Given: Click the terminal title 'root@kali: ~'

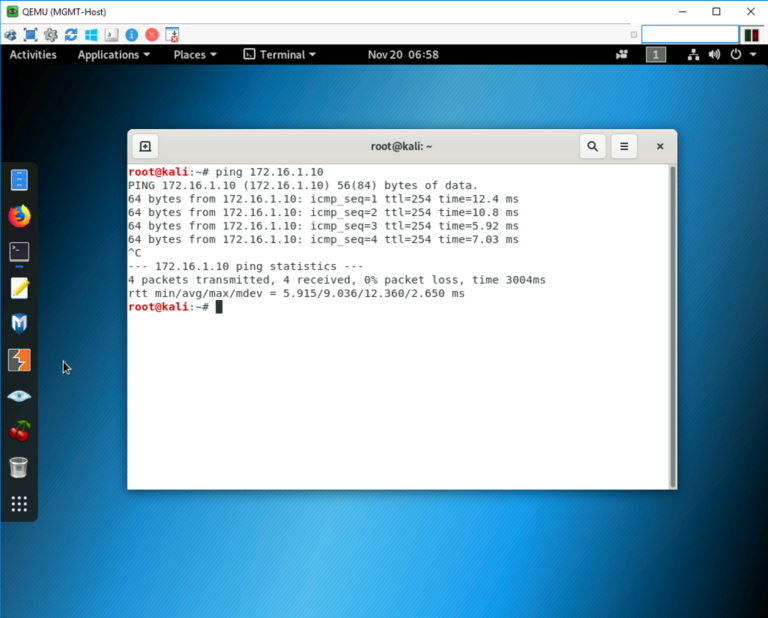Looking at the screenshot, I should (x=401, y=146).
